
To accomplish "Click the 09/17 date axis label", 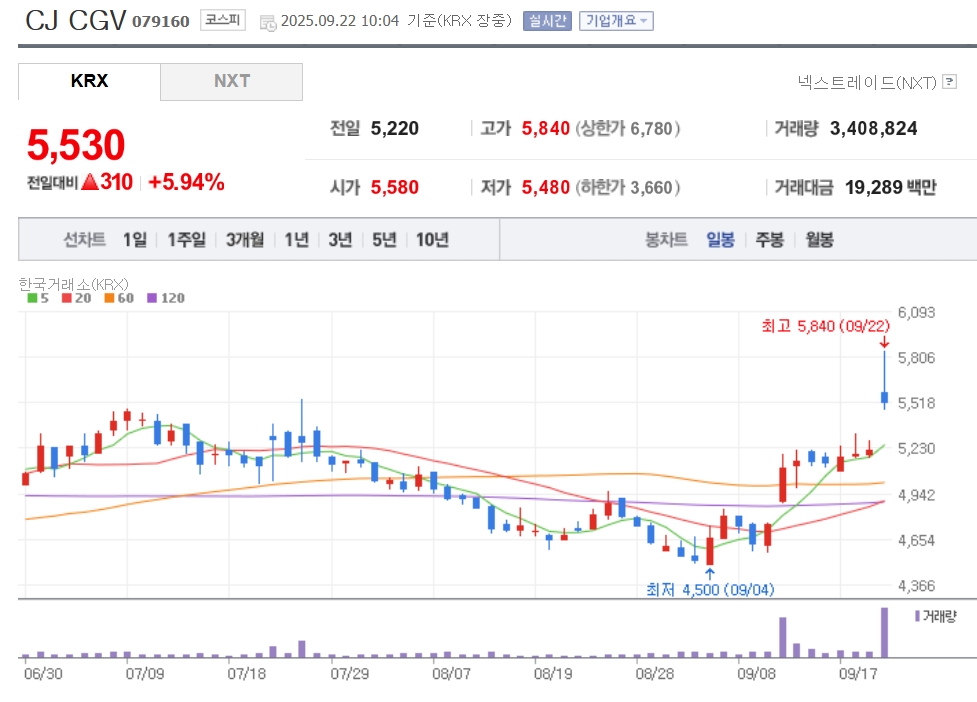I will [x=858, y=673].
